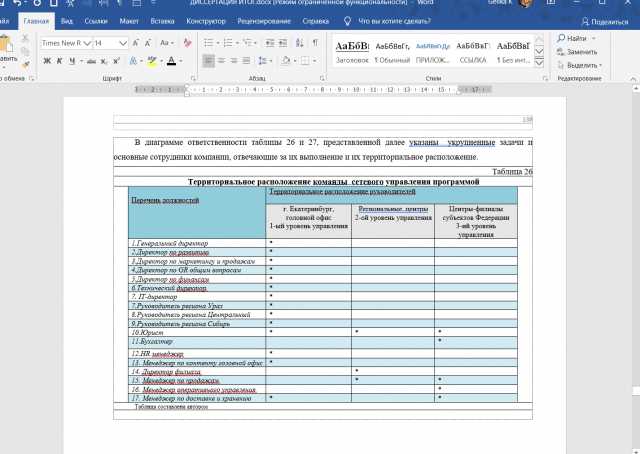Collapse the ribbon with the arrow
Viewport: 640px width, 454px height.
(633, 78)
